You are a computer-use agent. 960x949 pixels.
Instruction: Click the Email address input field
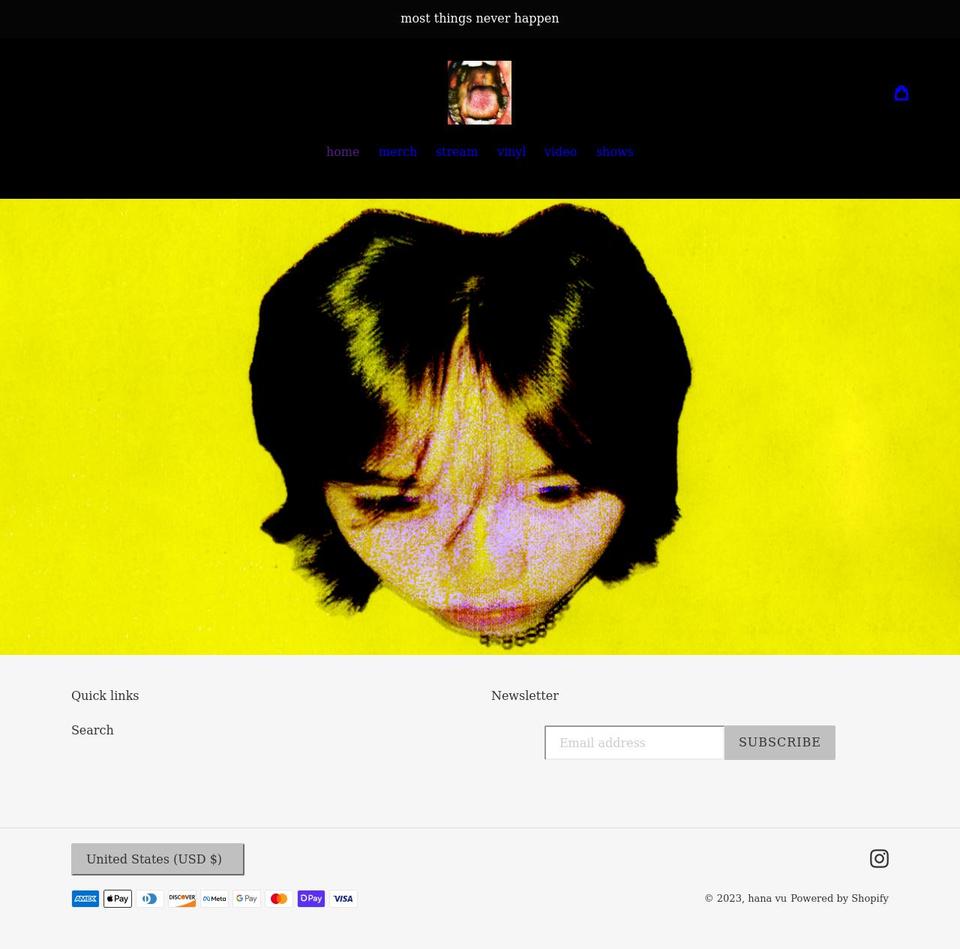click(634, 742)
